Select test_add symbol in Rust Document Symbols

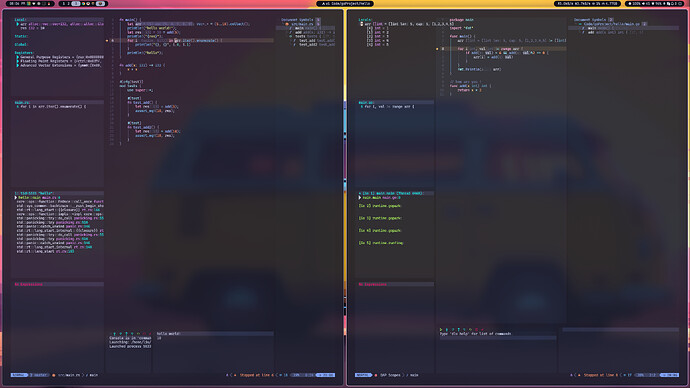click(308, 40)
